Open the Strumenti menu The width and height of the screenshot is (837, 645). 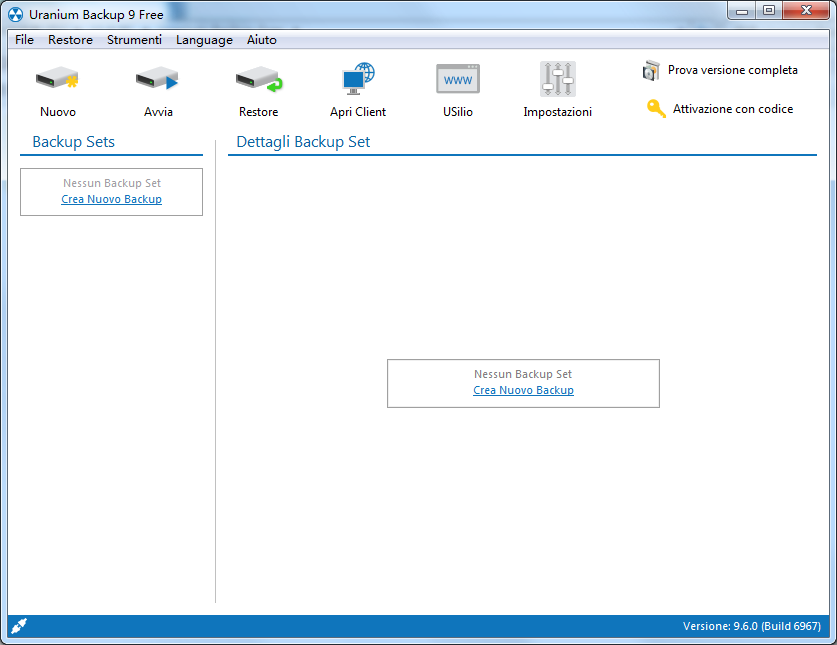point(134,40)
